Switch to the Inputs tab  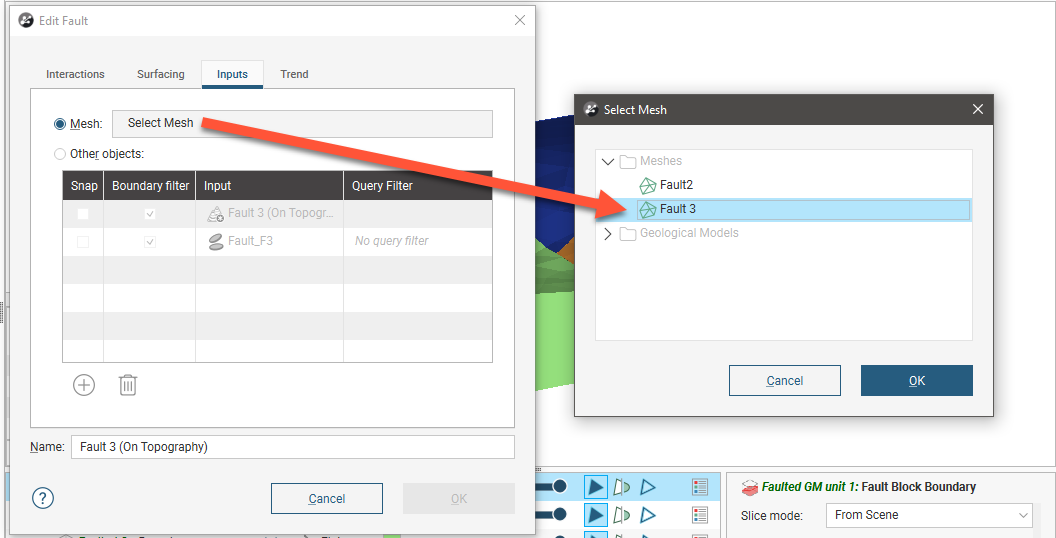coord(232,74)
